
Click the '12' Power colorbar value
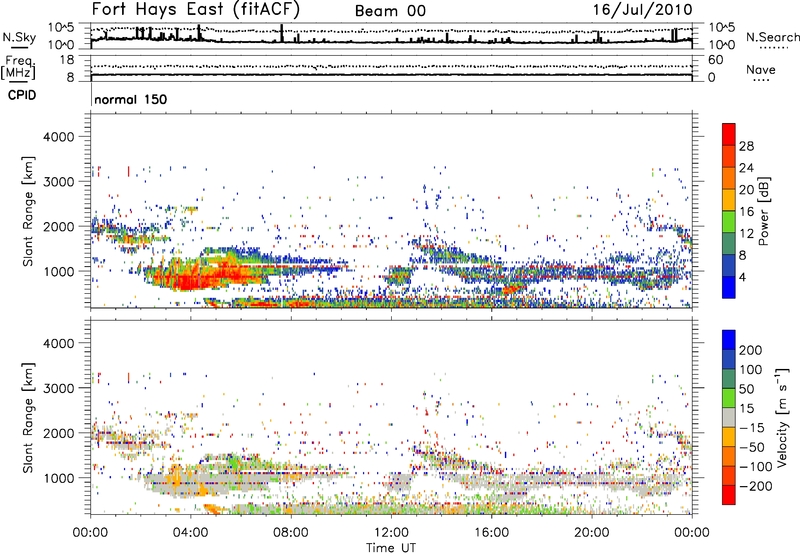(x=746, y=234)
